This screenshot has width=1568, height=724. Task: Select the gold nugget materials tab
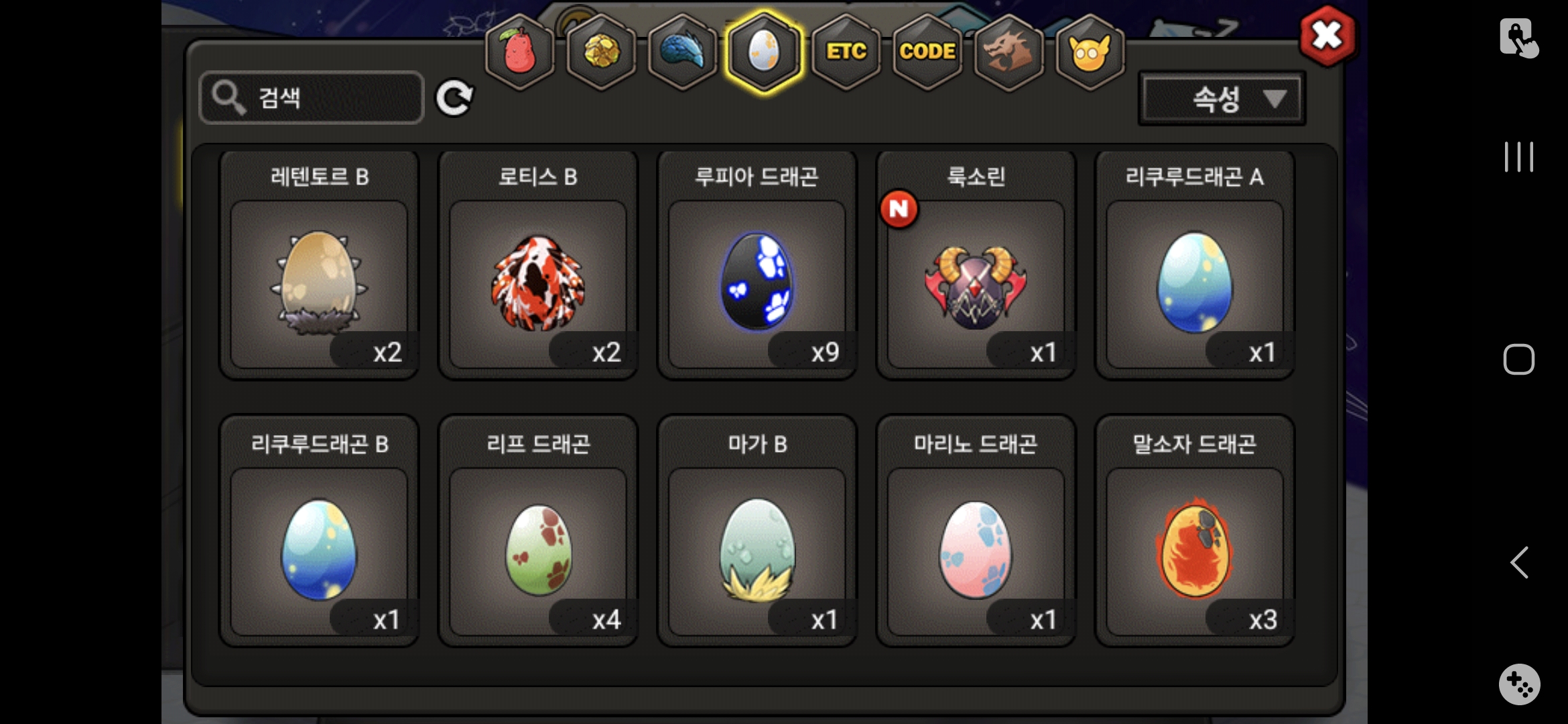tap(601, 52)
